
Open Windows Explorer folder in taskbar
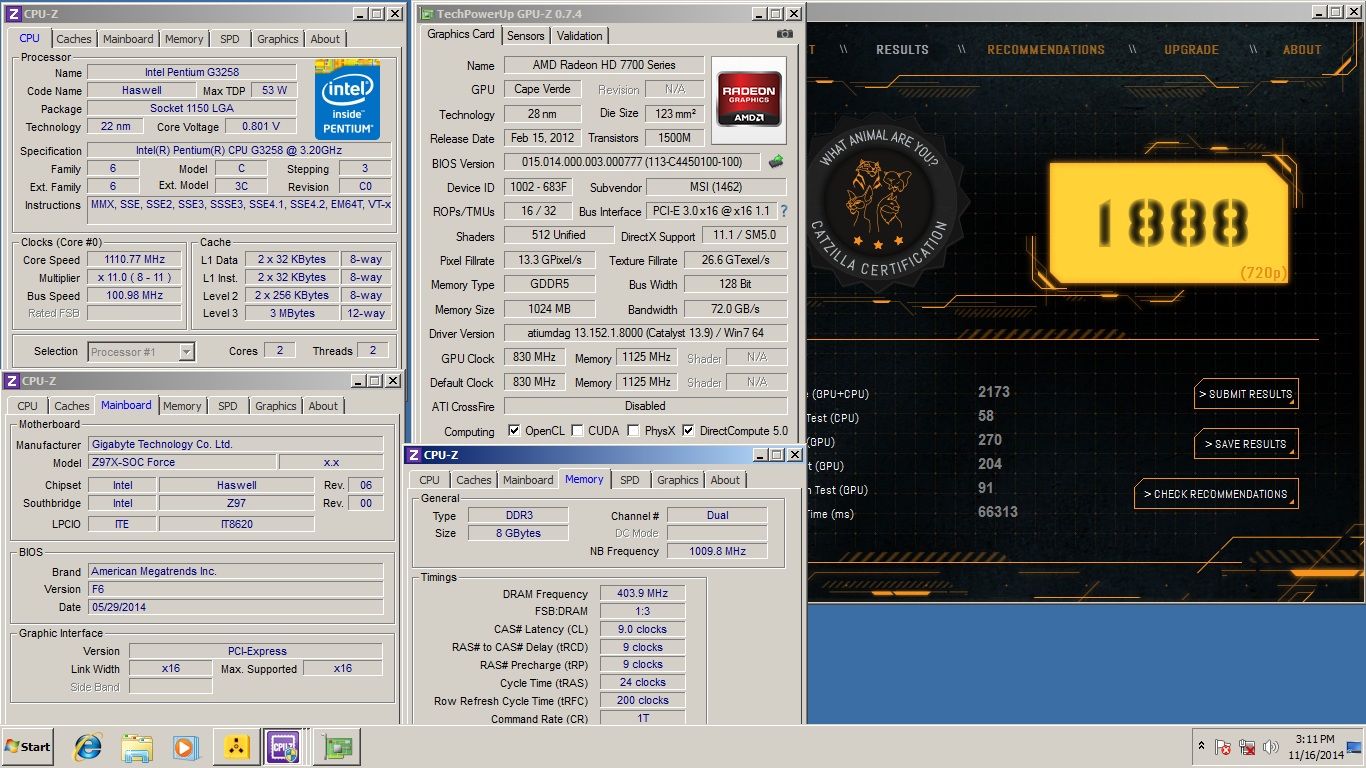[x=136, y=747]
